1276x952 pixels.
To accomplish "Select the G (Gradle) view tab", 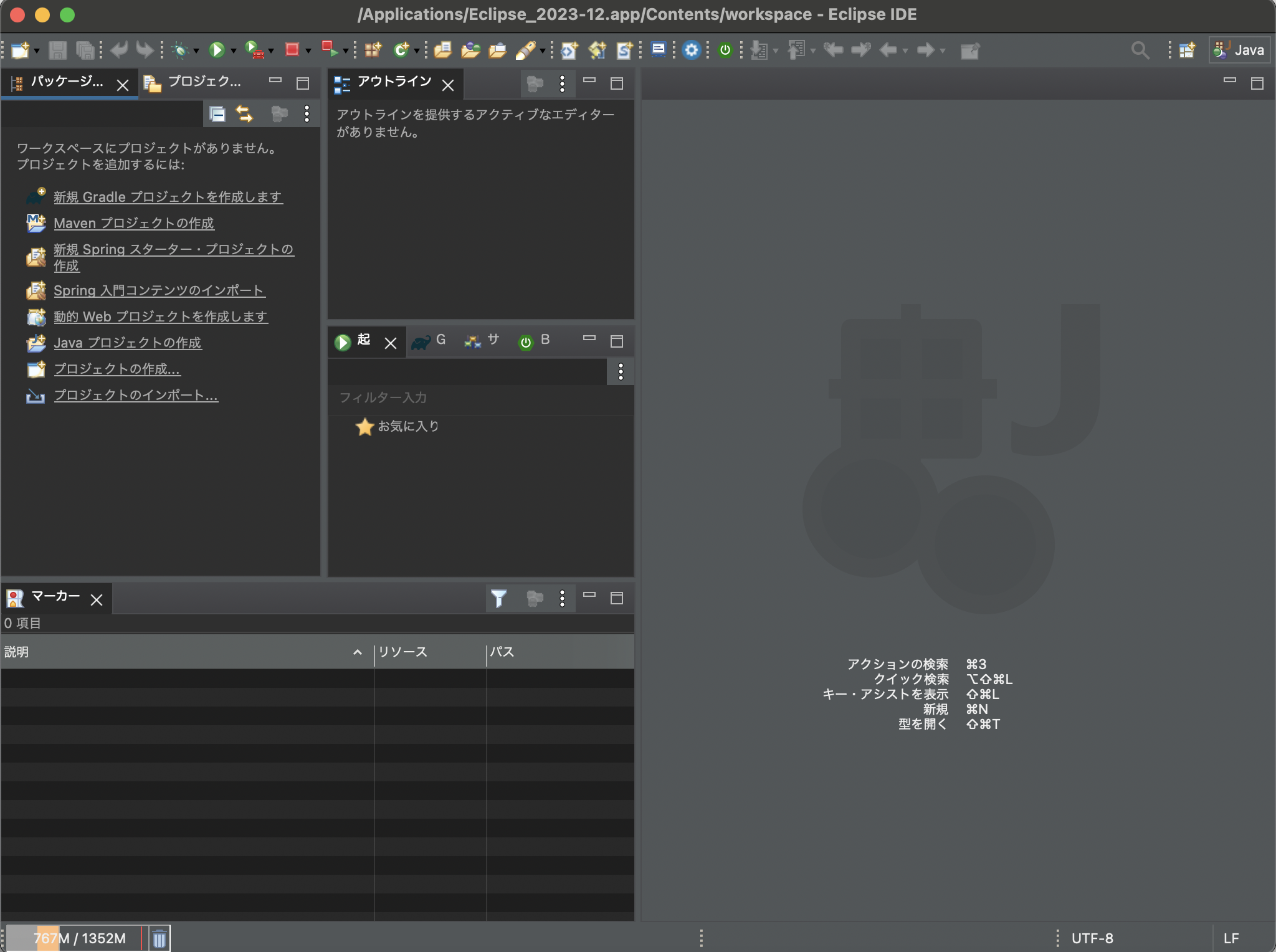I will (429, 340).
